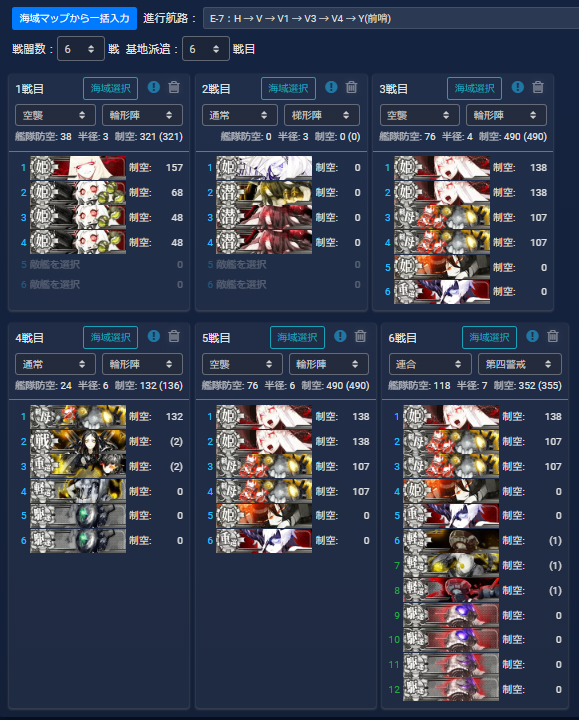This screenshot has height=720, width=579.
Task: Open the info alert icon in 4戦目
Action: tap(154, 337)
